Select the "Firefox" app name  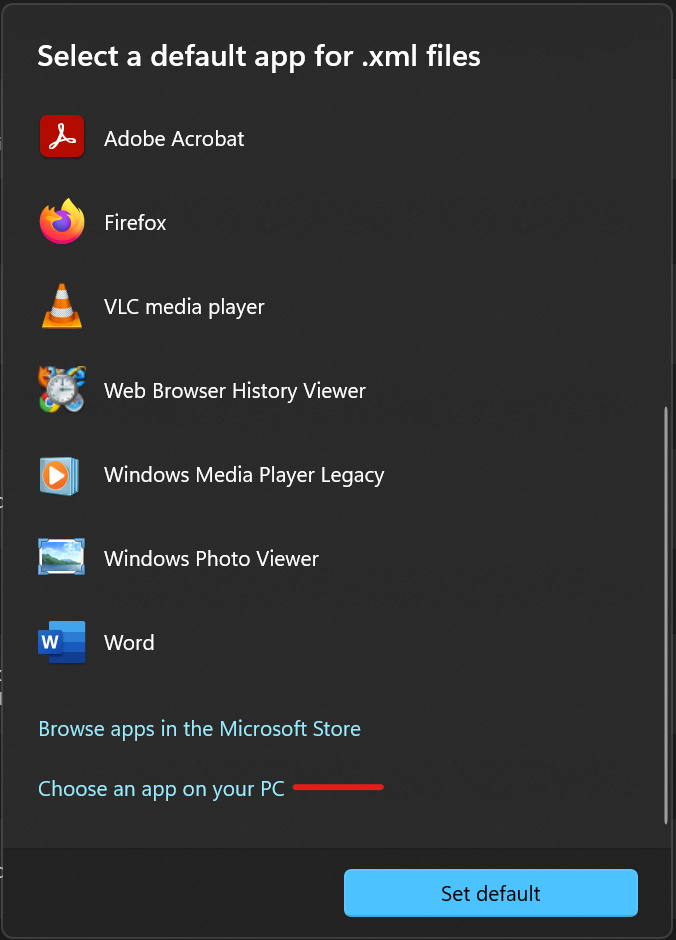point(135,223)
